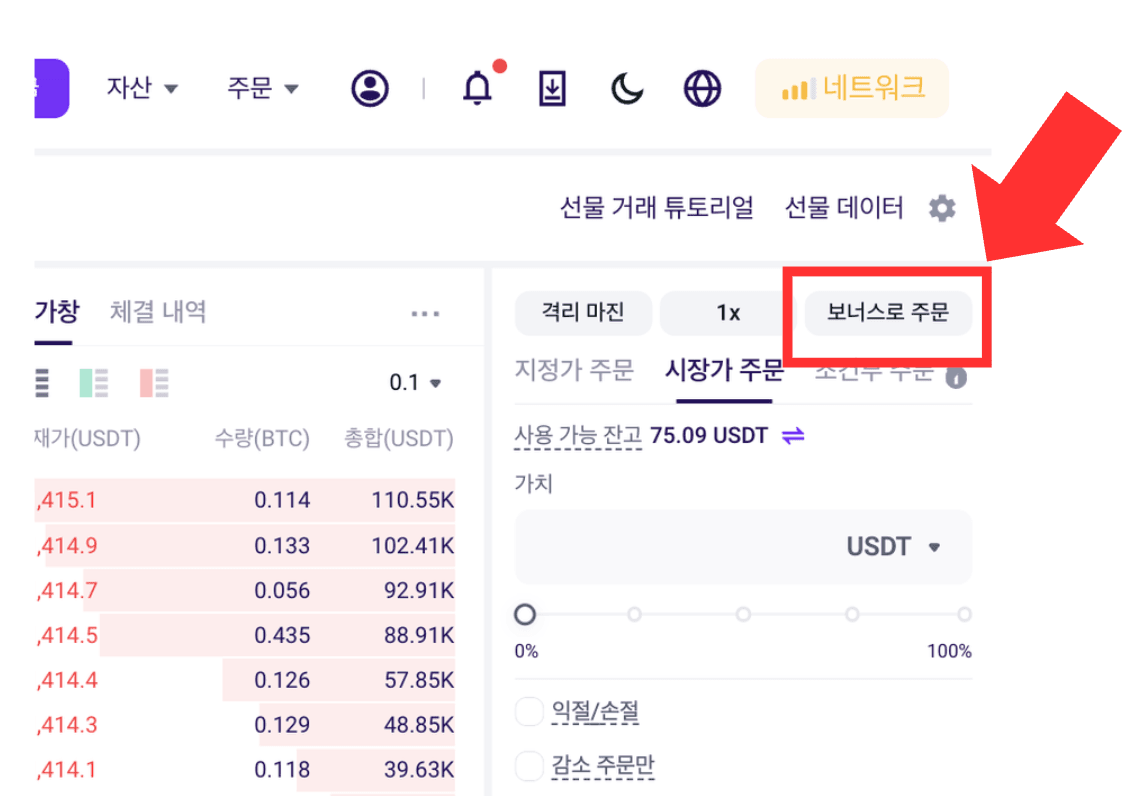Select the ,414.5 price row
1144x796 pixels.
point(244,635)
